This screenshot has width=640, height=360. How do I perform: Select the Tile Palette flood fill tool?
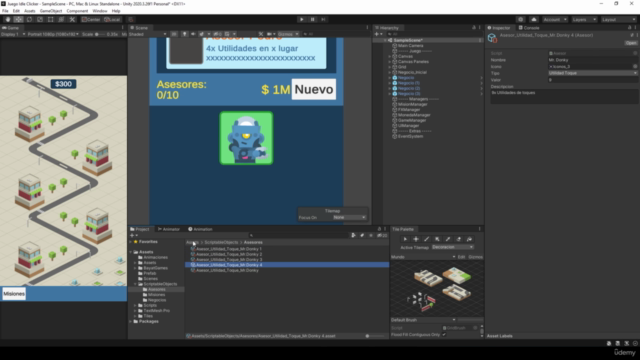(469, 239)
